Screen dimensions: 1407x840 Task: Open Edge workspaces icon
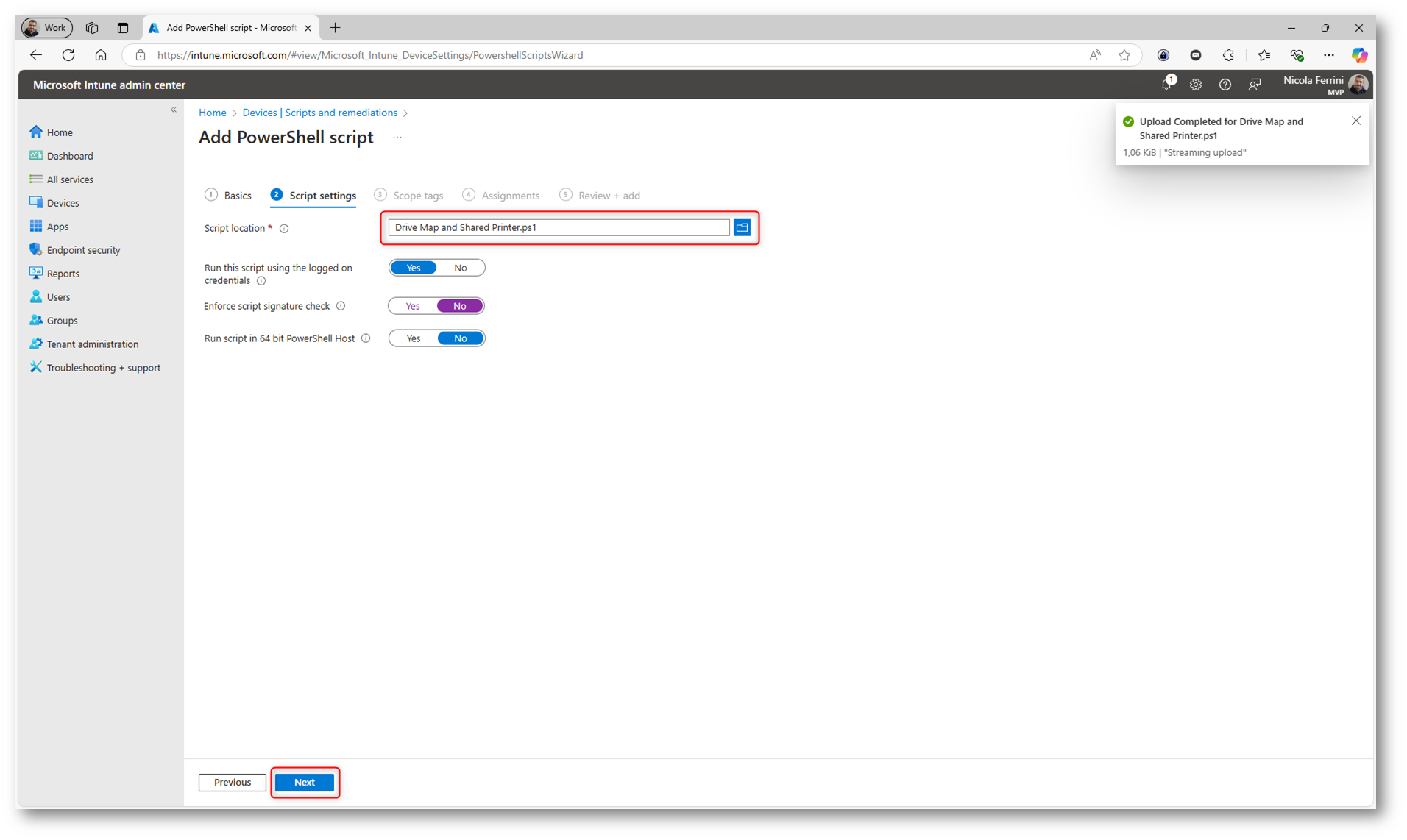click(x=92, y=28)
